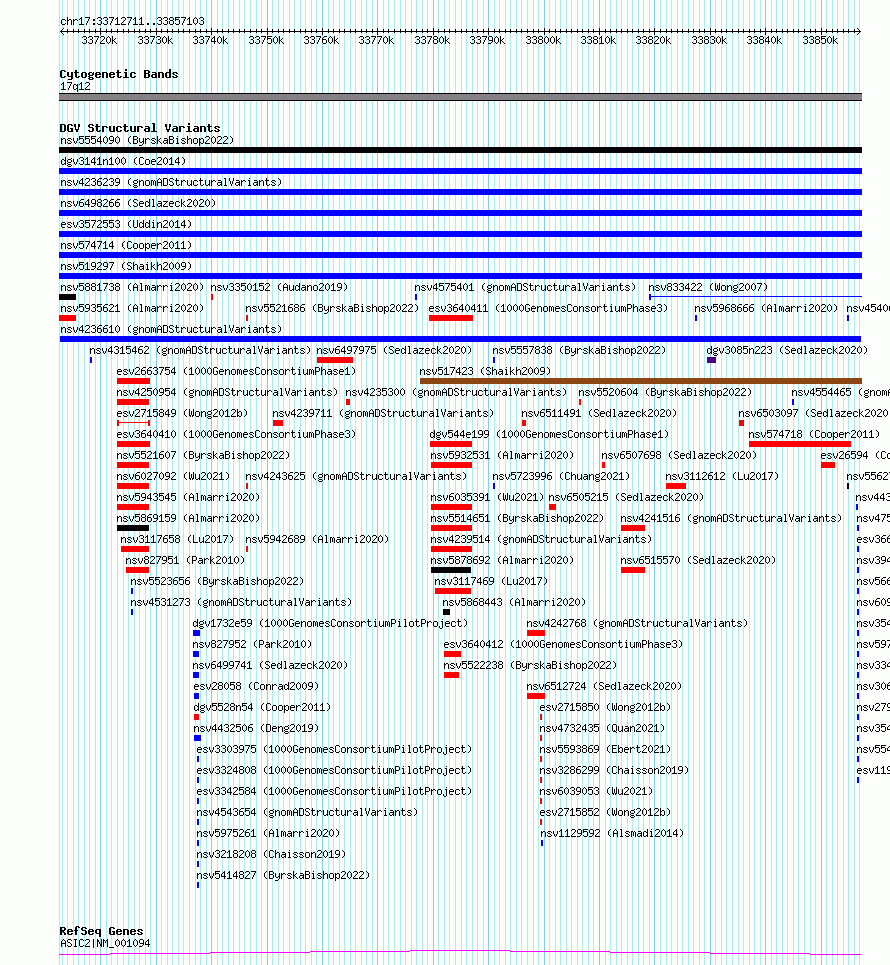Click nsv5521607 (ByrskaBishop2022) label
Image resolution: width=890 pixels, height=965 pixels.
203,455
